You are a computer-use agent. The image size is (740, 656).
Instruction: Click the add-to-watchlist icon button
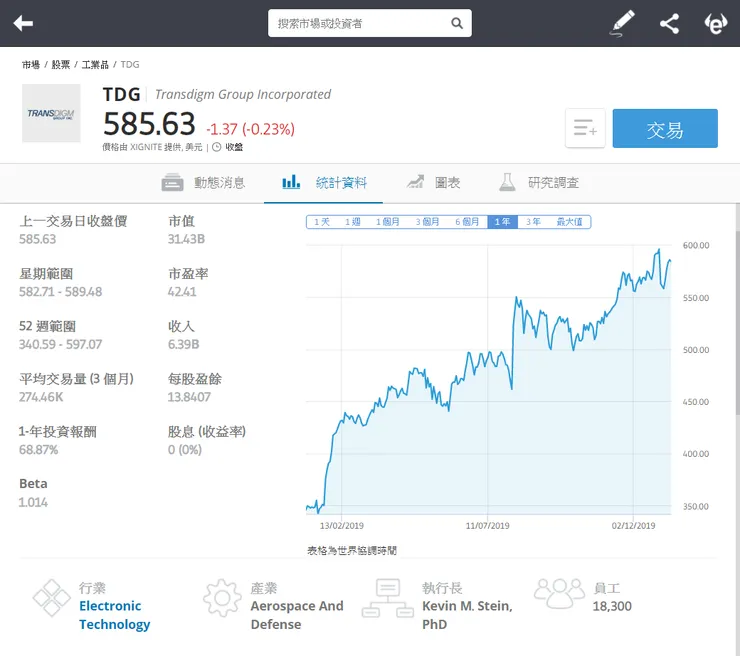585,128
